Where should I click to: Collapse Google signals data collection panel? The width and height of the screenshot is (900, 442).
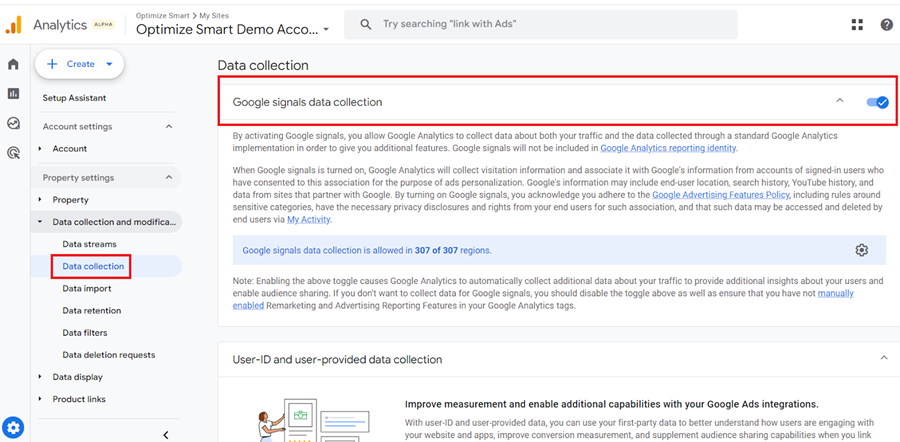click(x=840, y=100)
